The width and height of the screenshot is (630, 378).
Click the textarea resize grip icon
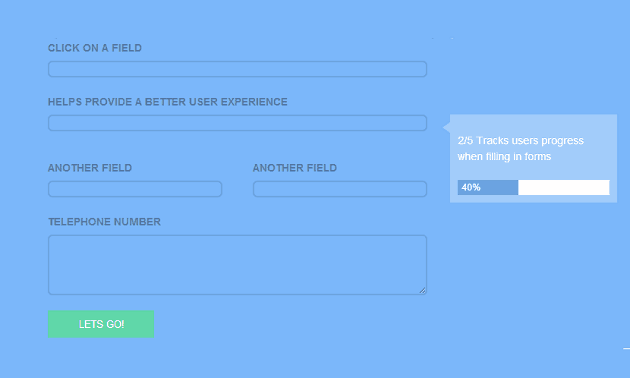pos(422,290)
